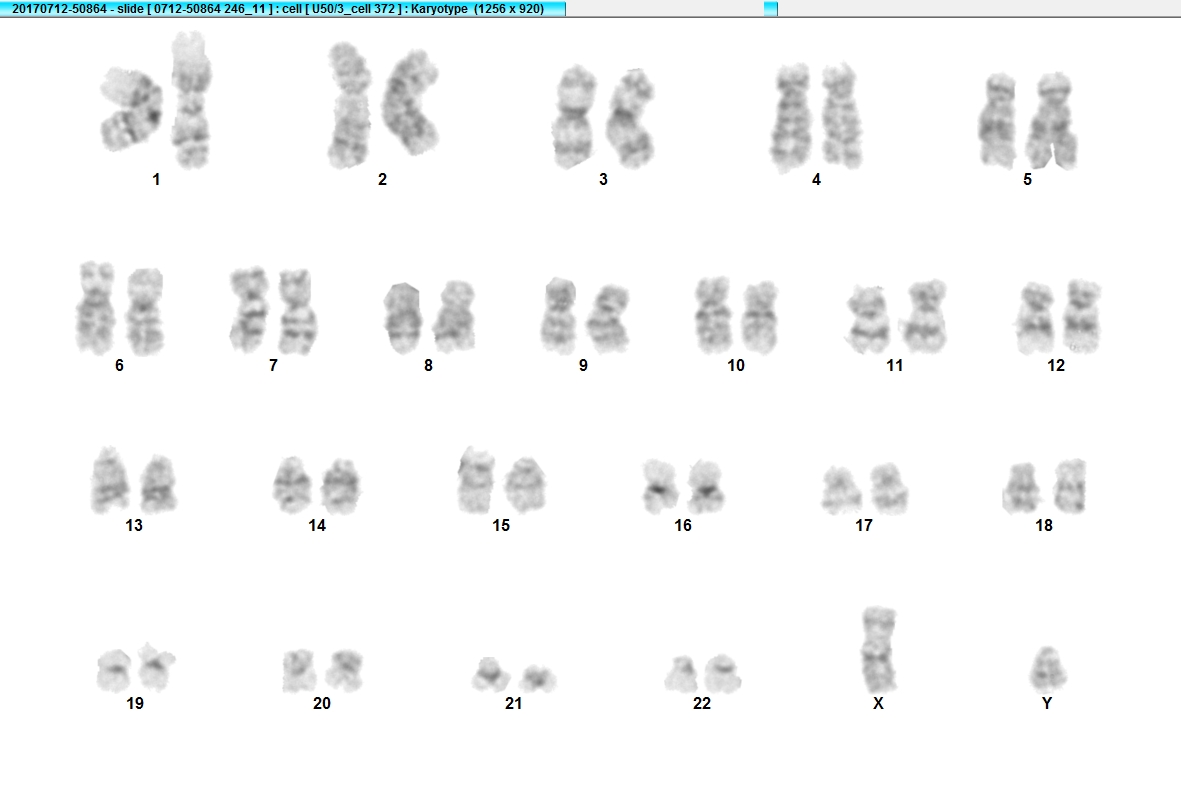Screen dimensions: 1181x809
Task: Click the label '20'
Action: [x=322, y=703]
